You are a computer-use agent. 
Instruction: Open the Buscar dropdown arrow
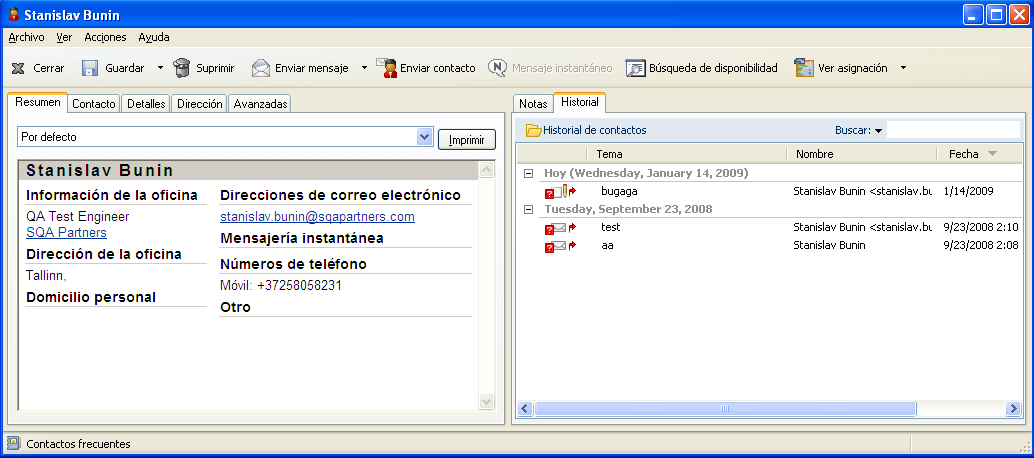click(878, 130)
